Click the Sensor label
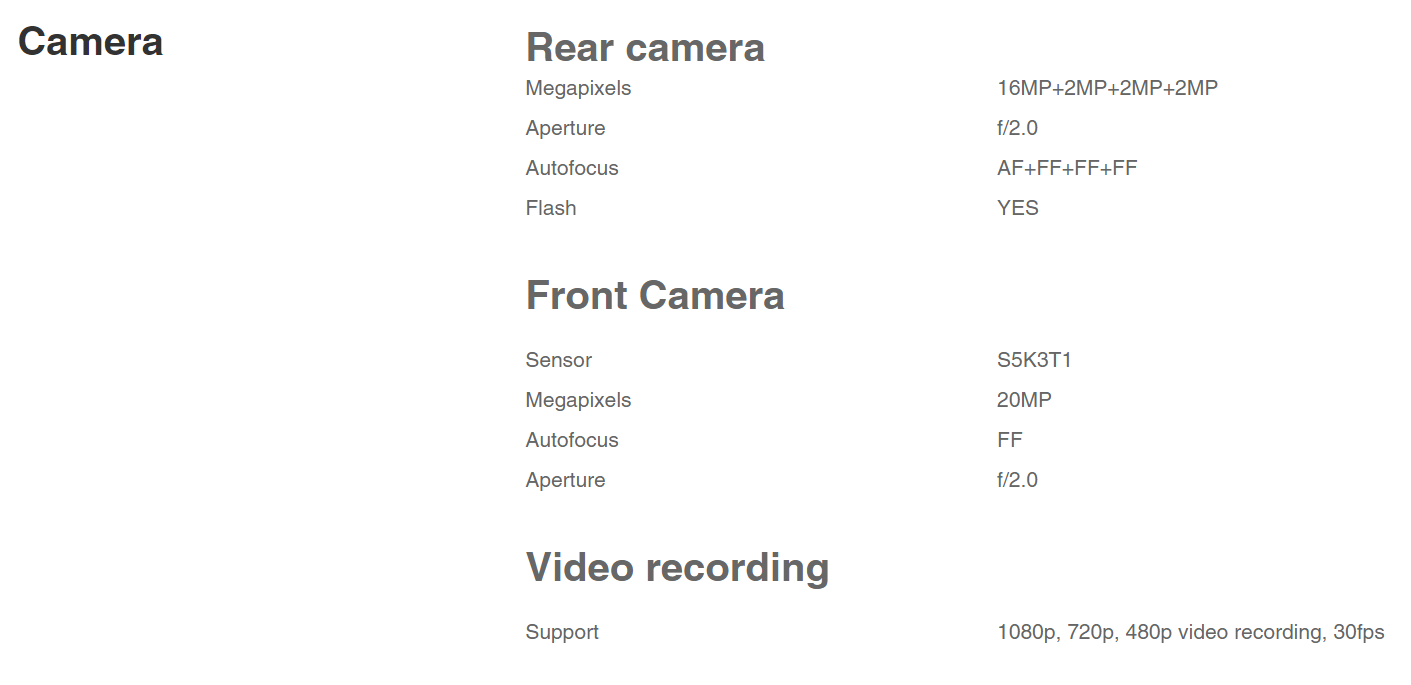This screenshot has height=685, width=1411. pyautogui.click(x=559, y=360)
